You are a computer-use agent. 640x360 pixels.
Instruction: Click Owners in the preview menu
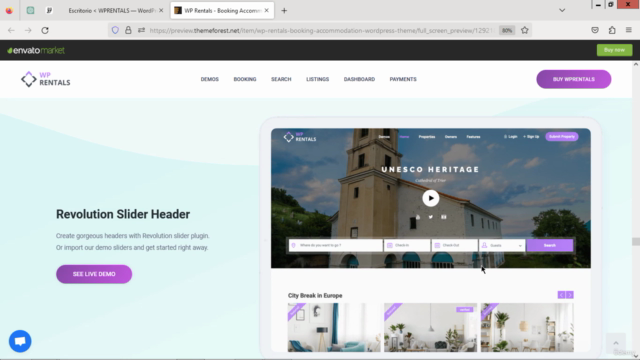pyautogui.click(x=451, y=137)
